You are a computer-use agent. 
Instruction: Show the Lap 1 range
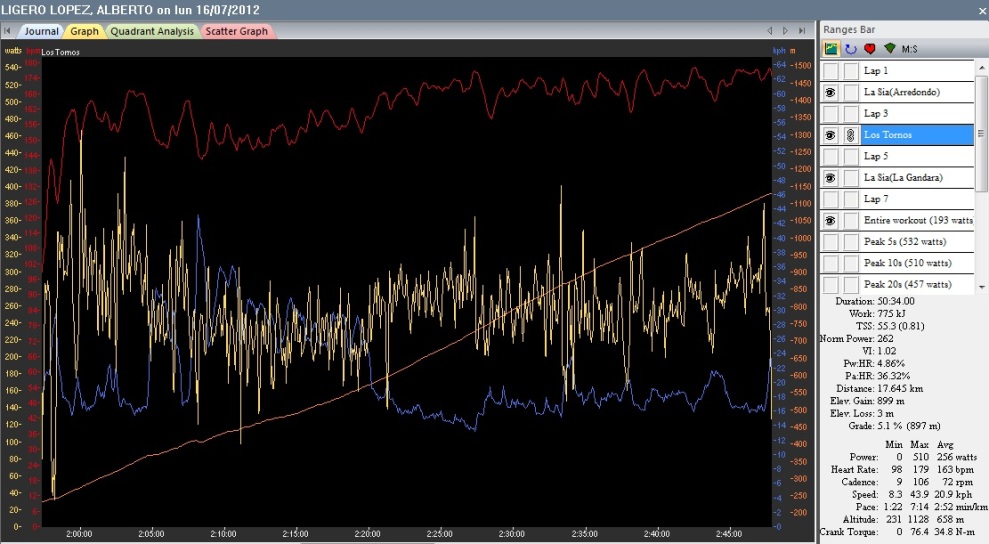[831, 71]
